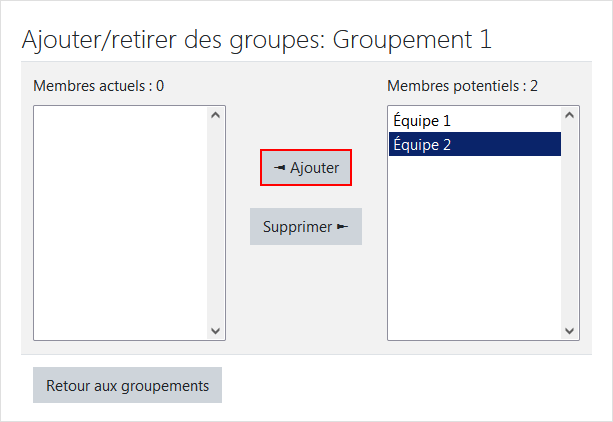Click the right arrow icon on Supprimer
This screenshot has width=613, height=422.
(343, 227)
